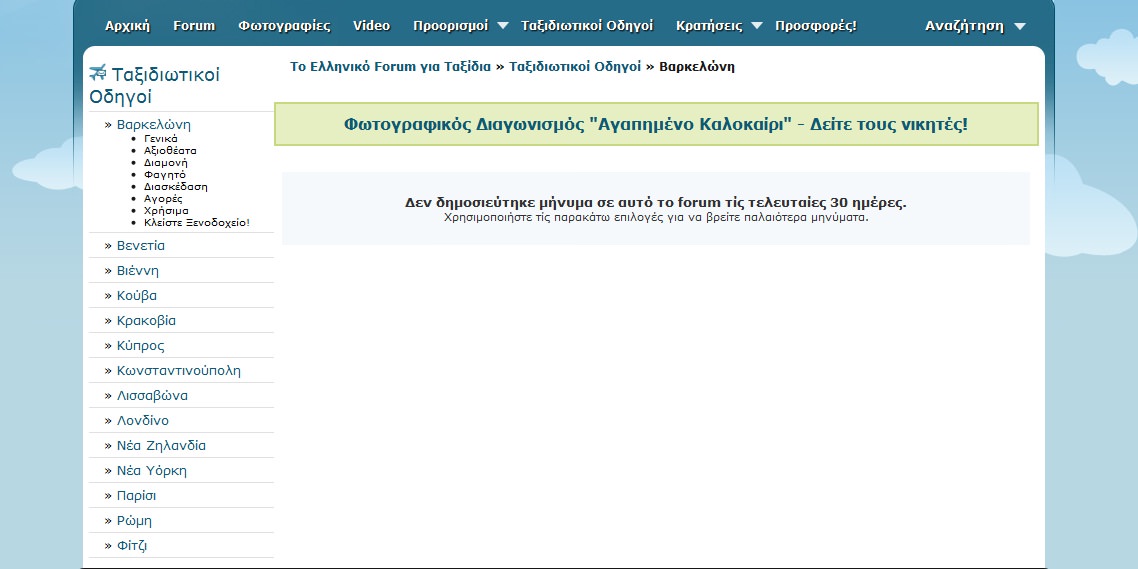Select Video in the navigation bar

tap(371, 26)
